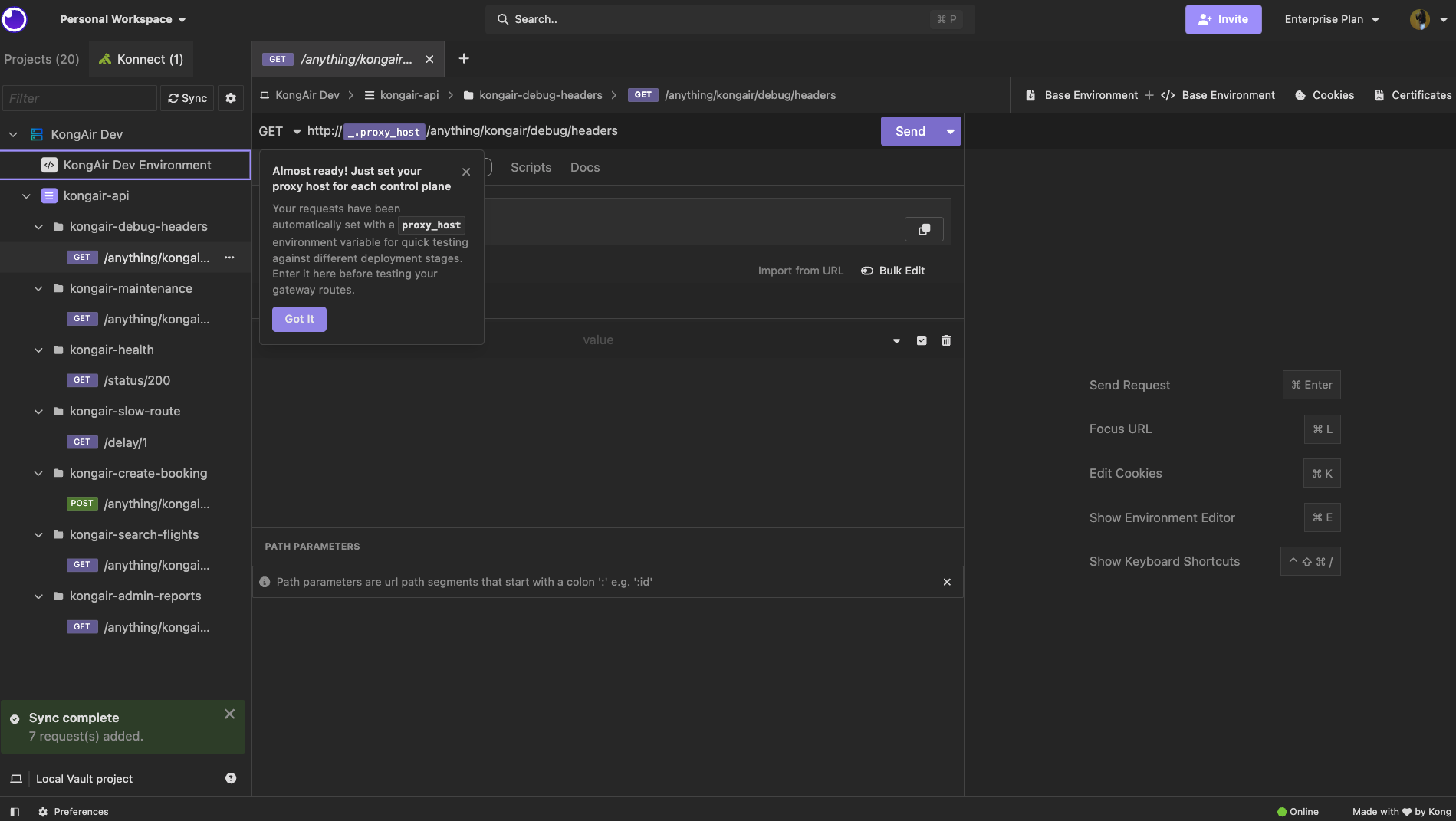Image resolution: width=1456 pixels, height=821 pixels.
Task: Switch to the Scripts tab
Action: point(531,167)
